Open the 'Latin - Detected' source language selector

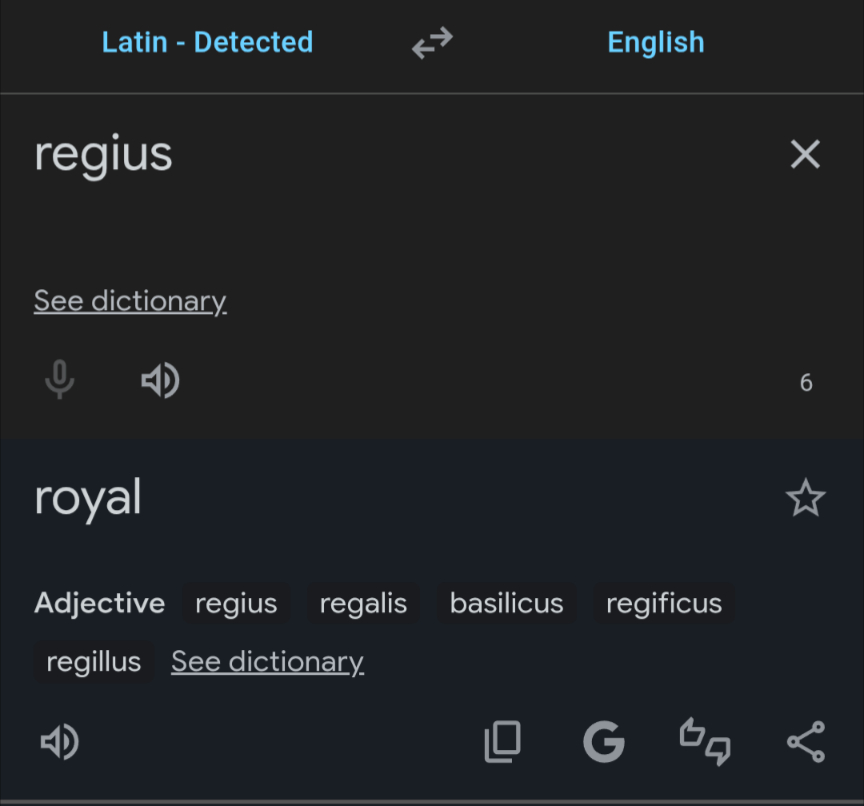coord(207,43)
